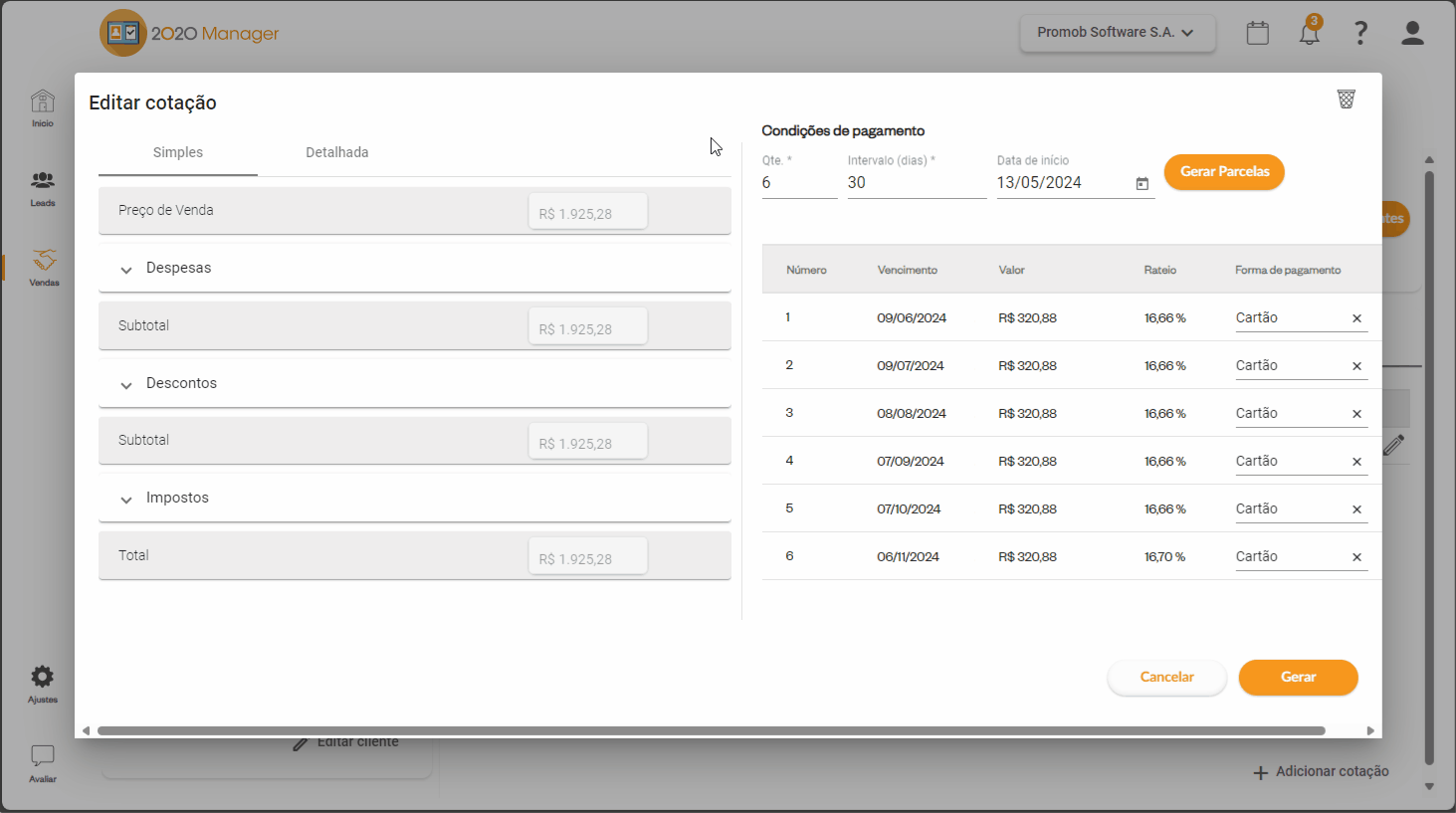Click the Número column header
Screen dimensions: 1456x813
click(x=806, y=270)
